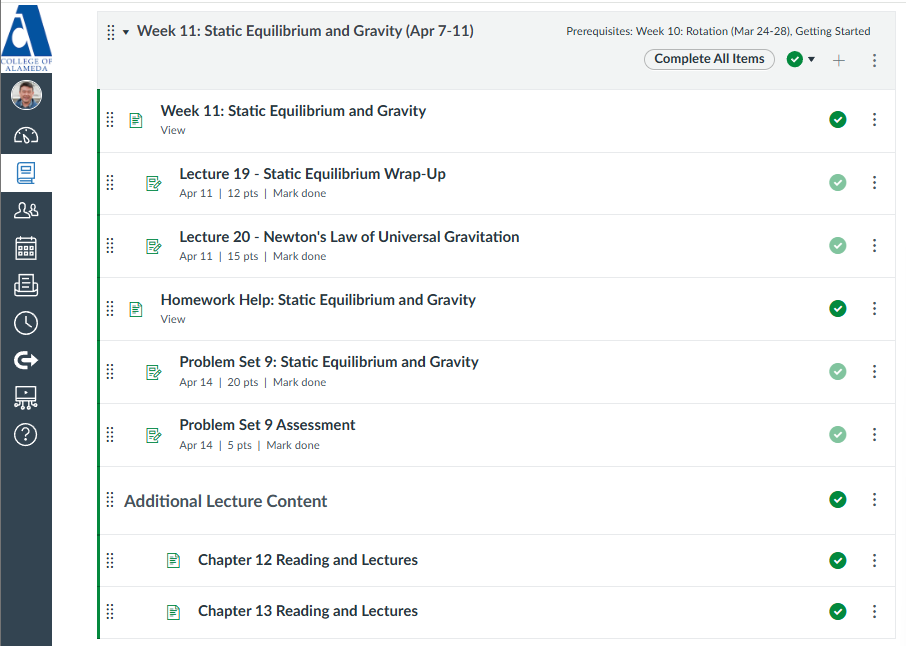Toggle published status of Chapter 13 Reading
Screen dimensions: 906x646
point(838,611)
